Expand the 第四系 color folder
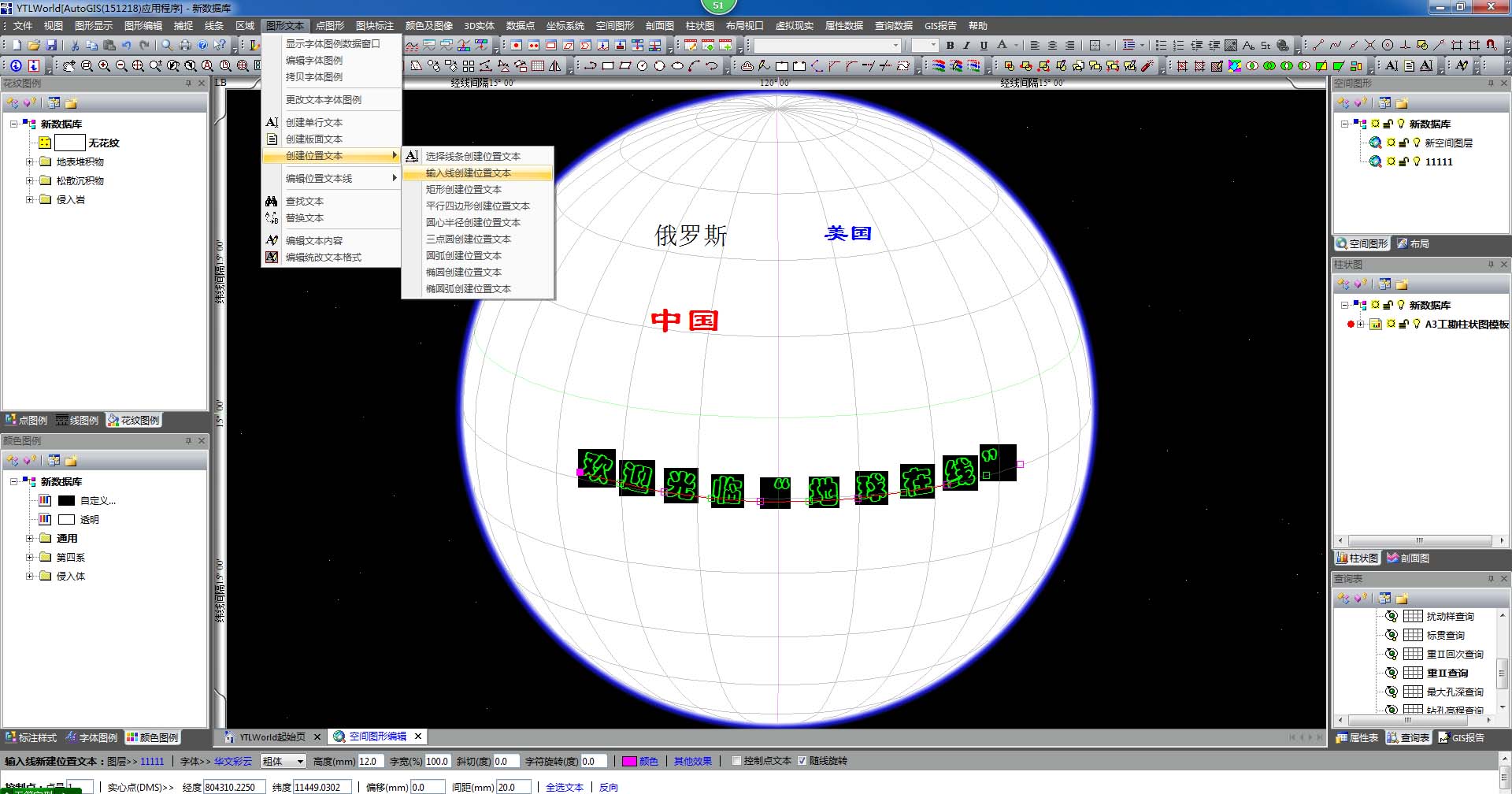This screenshot has height=794, width=1512. pyautogui.click(x=30, y=557)
